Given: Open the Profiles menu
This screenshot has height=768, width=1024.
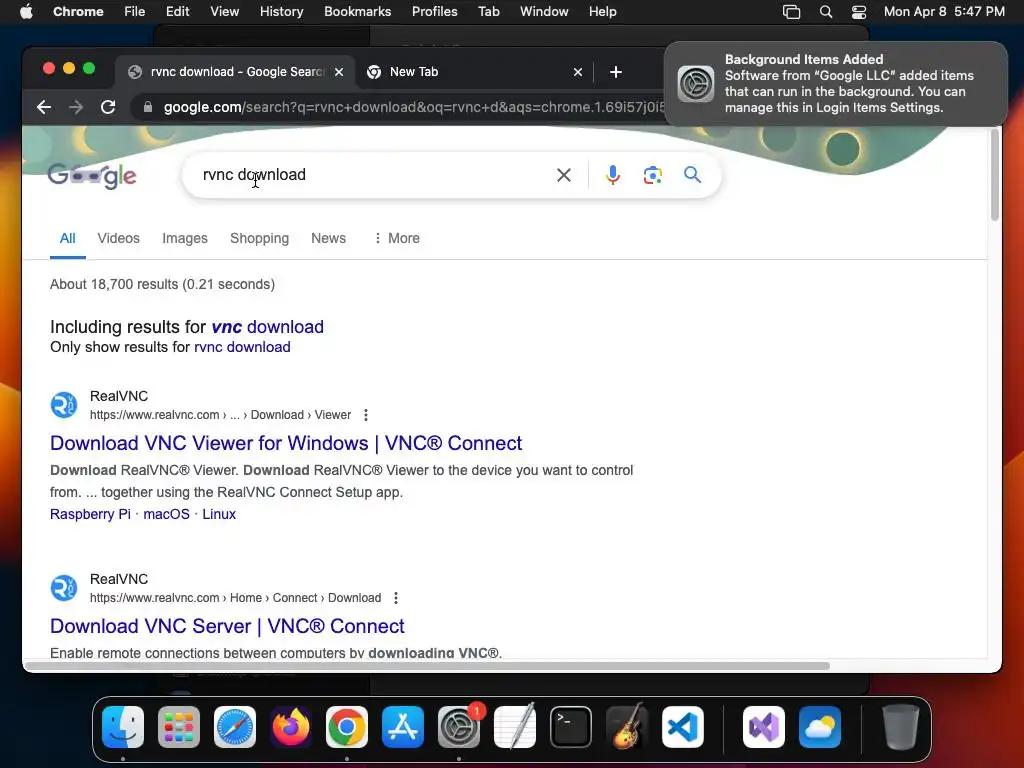Looking at the screenshot, I should point(434,12).
